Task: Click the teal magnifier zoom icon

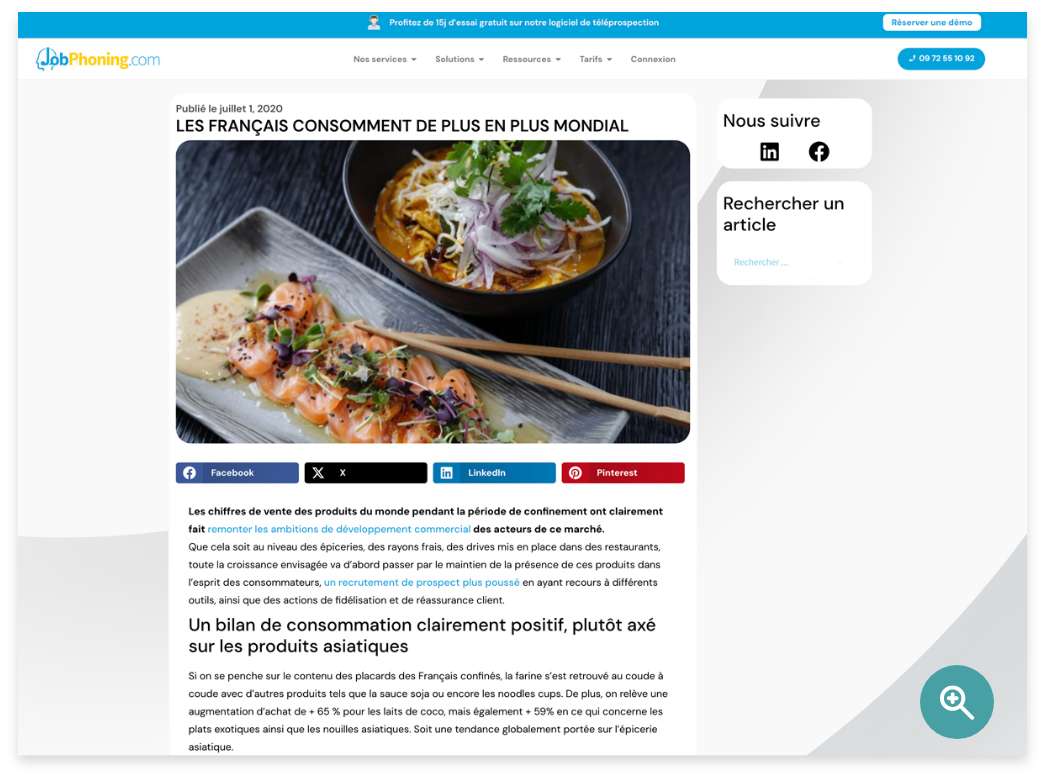Action: coord(957,701)
